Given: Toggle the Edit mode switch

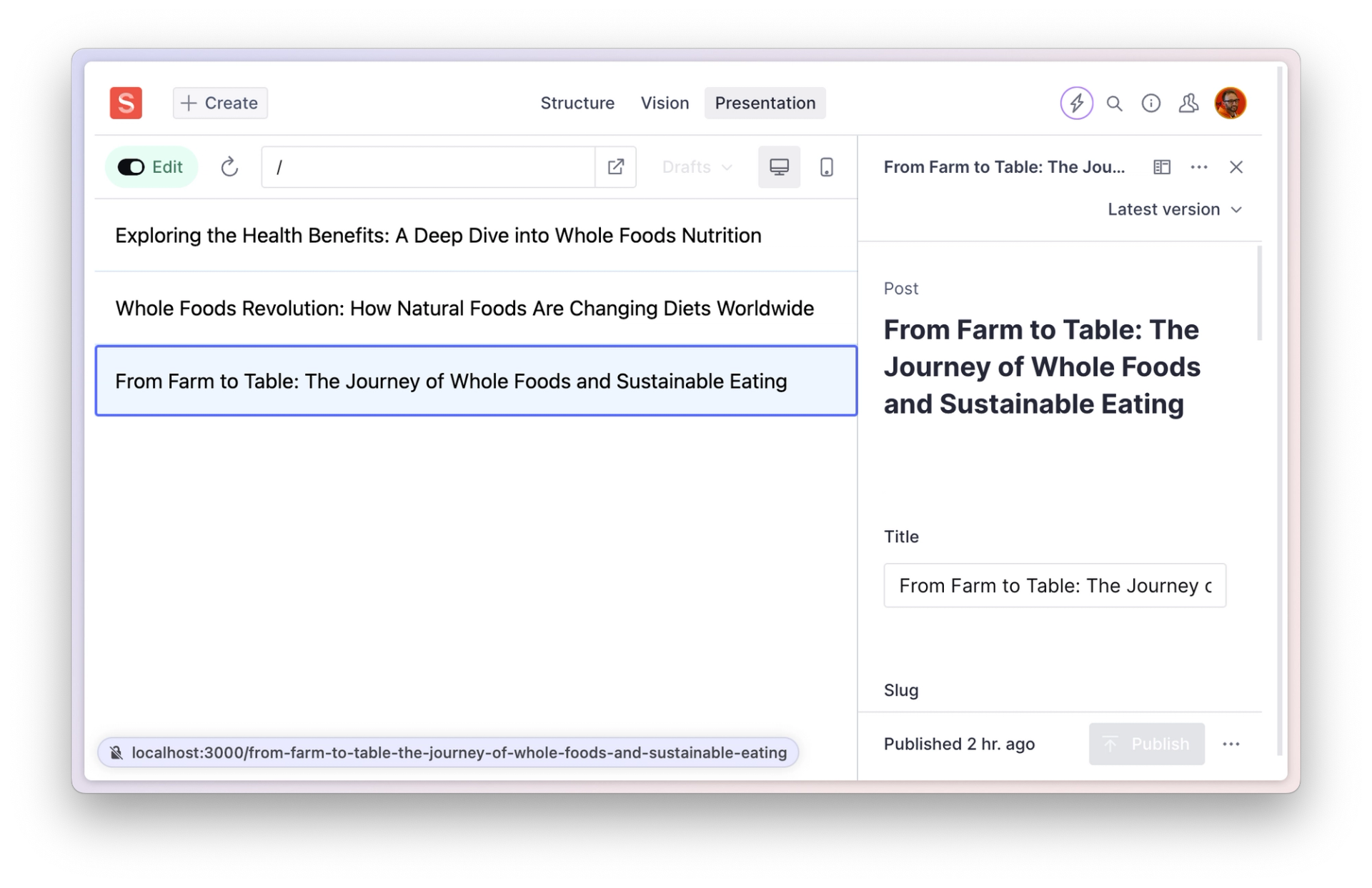Looking at the screenshot, I should [131, 167].
